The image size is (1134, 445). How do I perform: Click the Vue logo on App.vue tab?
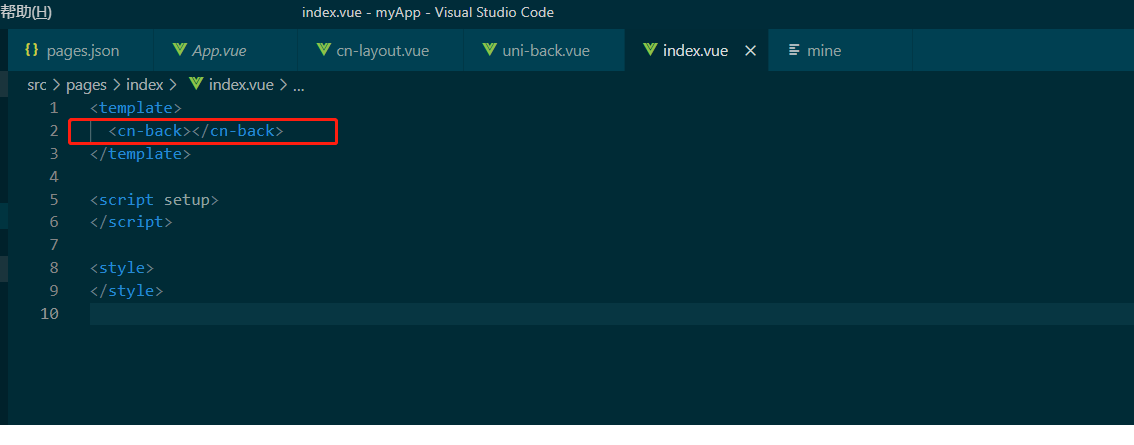point(180,50)
